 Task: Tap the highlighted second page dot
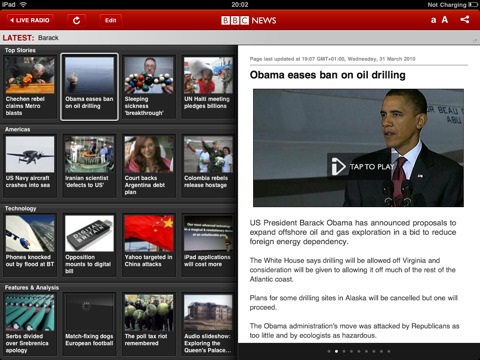coord(336,351)
